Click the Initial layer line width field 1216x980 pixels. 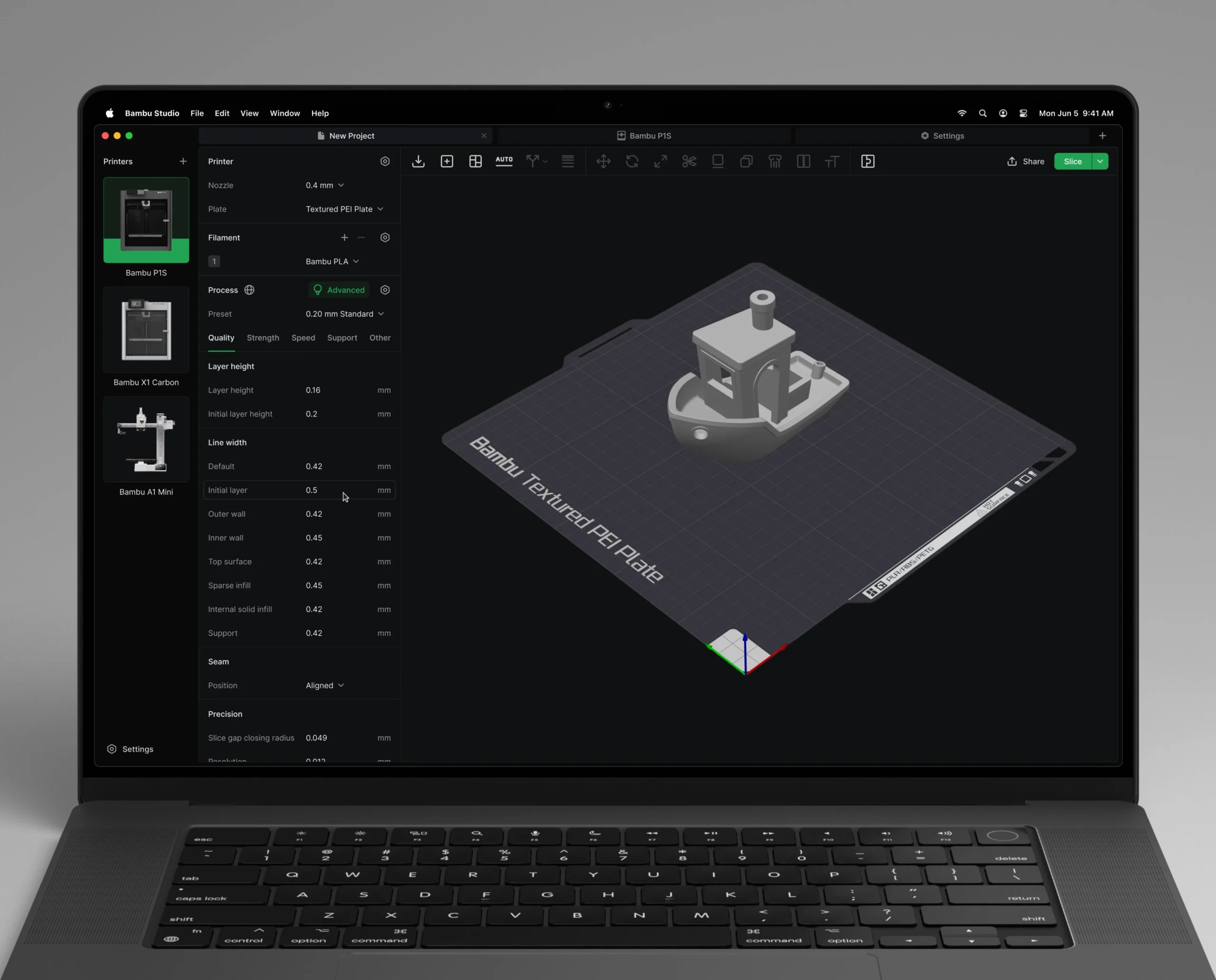(x=299, y=490)
